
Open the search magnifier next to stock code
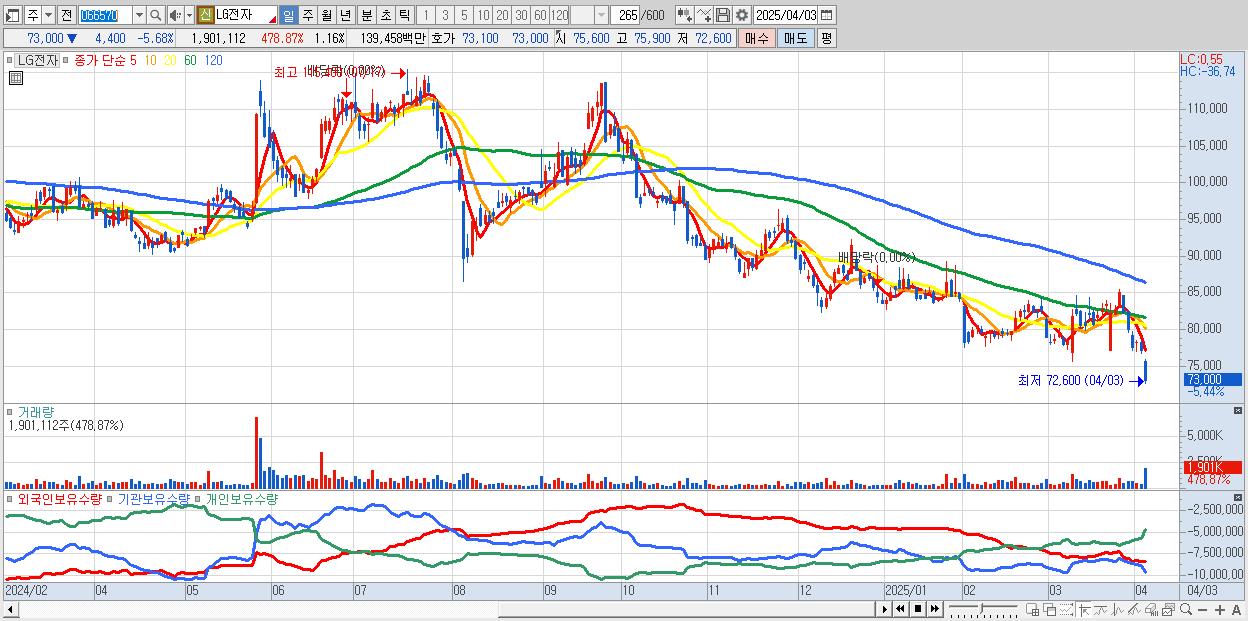[x=156, y=15]
